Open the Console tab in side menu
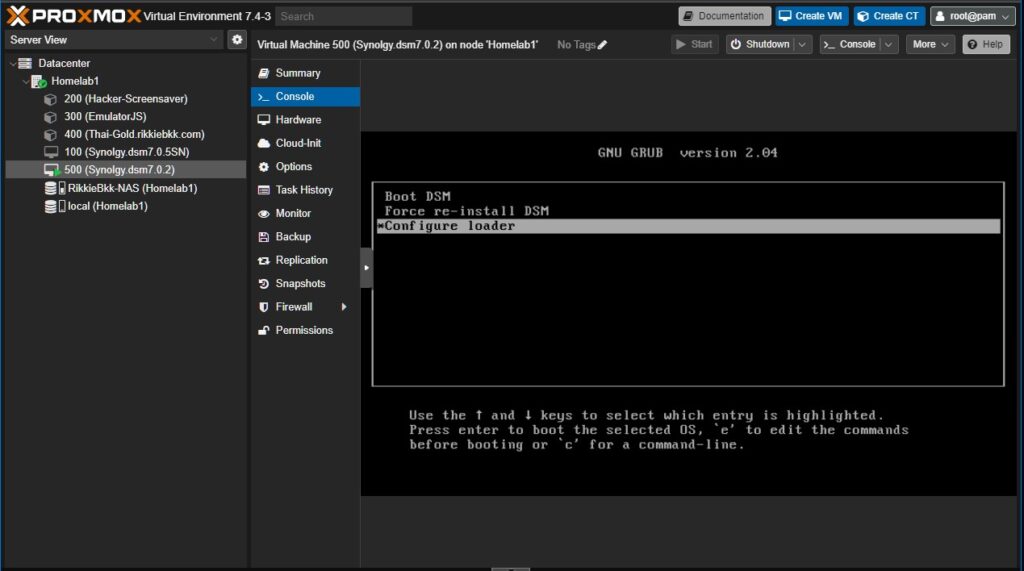This screenshot has height=571, width=1024. [305, 97]
